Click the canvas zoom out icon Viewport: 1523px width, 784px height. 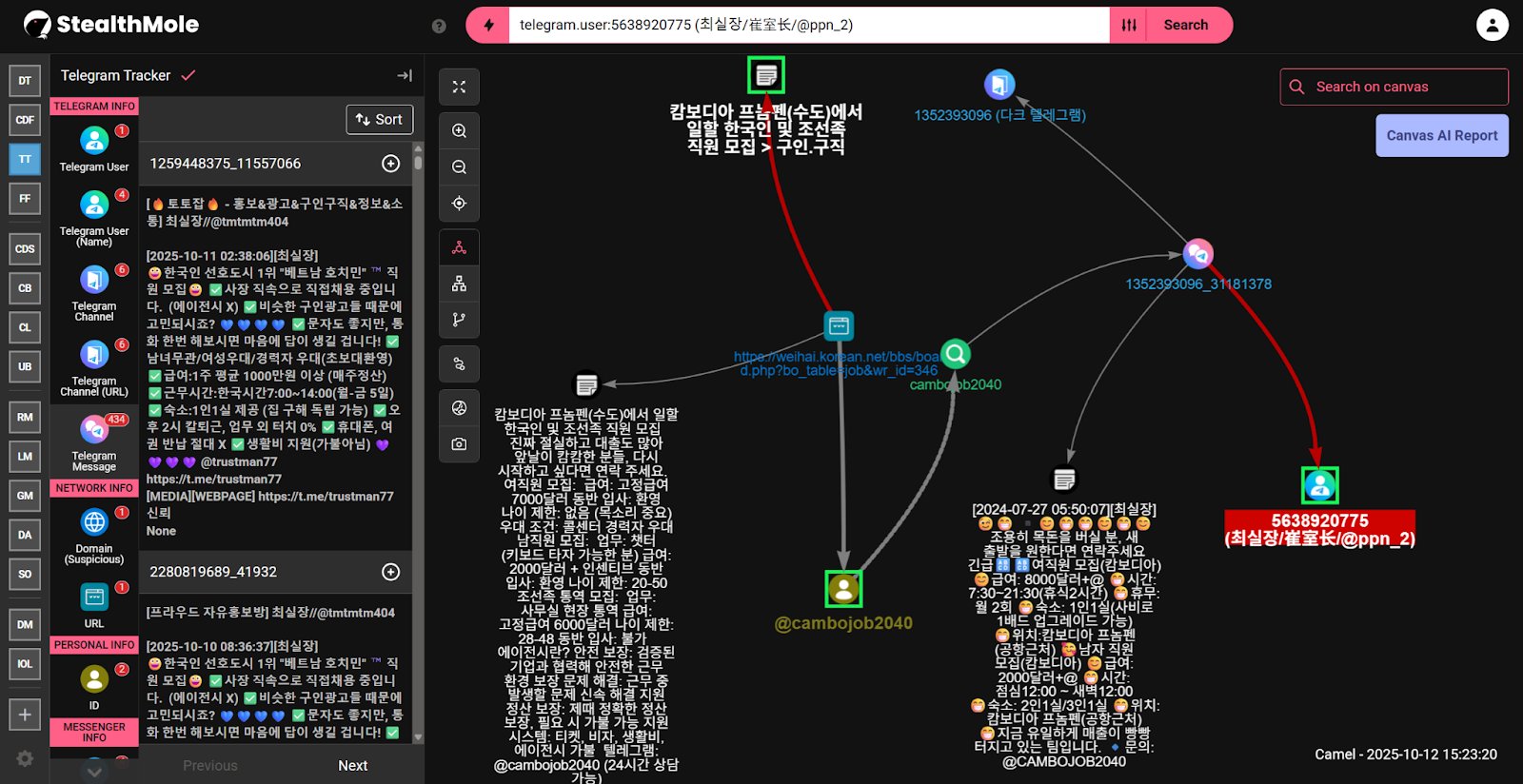pyautogui.click(x=459, y=167)
